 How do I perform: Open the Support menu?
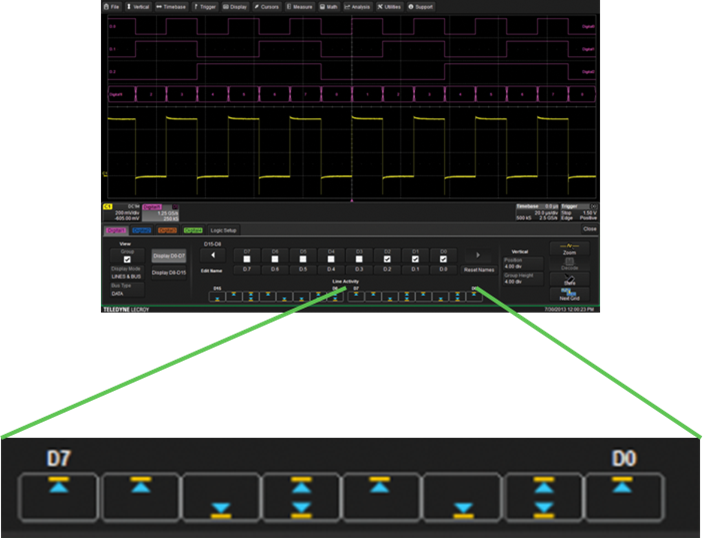point(421,7)
